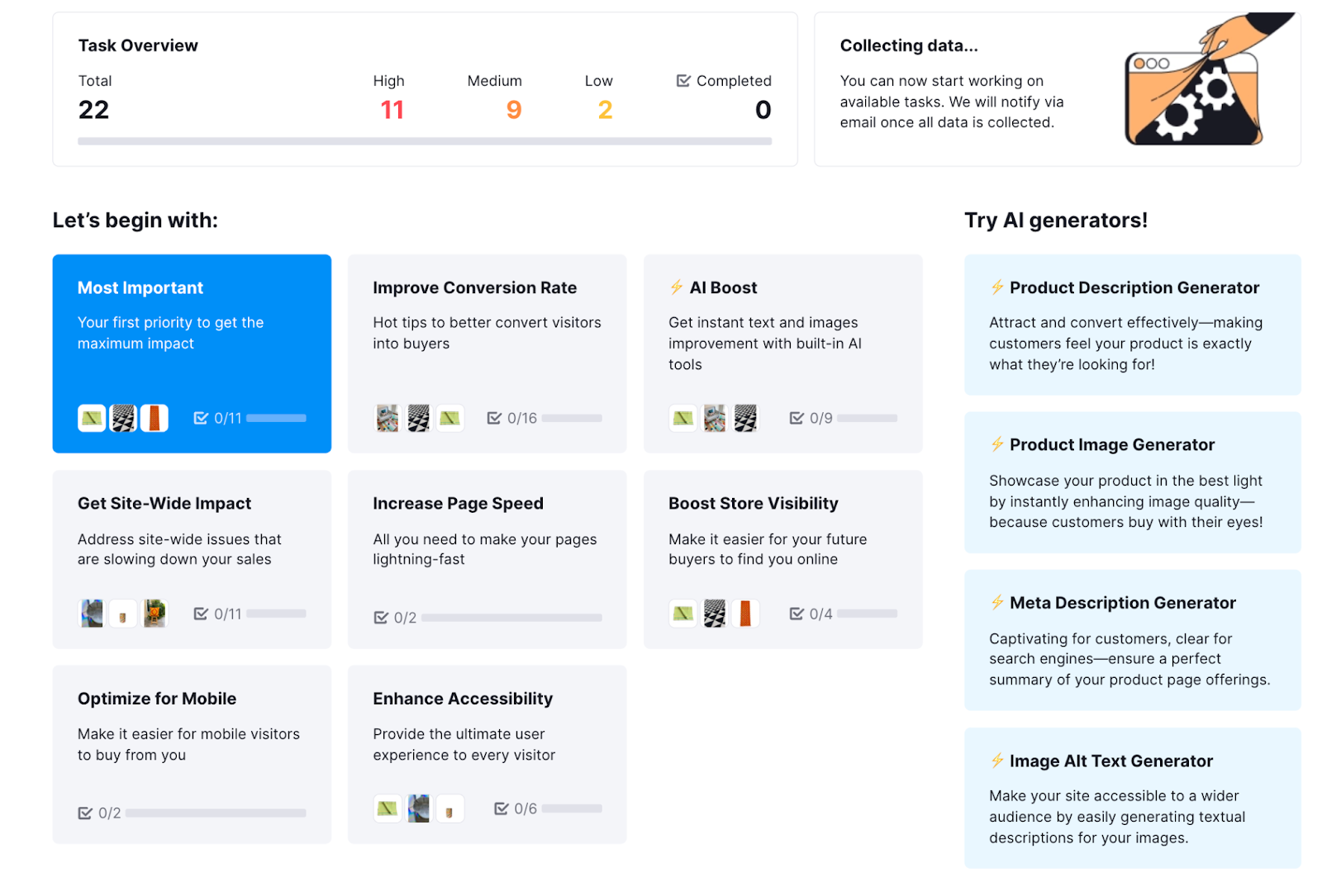Viewport: 1322px width, 896px height.
Task: Open the Meta Description Generator title
Action: pyautogui.click(x=1122, y=603)
